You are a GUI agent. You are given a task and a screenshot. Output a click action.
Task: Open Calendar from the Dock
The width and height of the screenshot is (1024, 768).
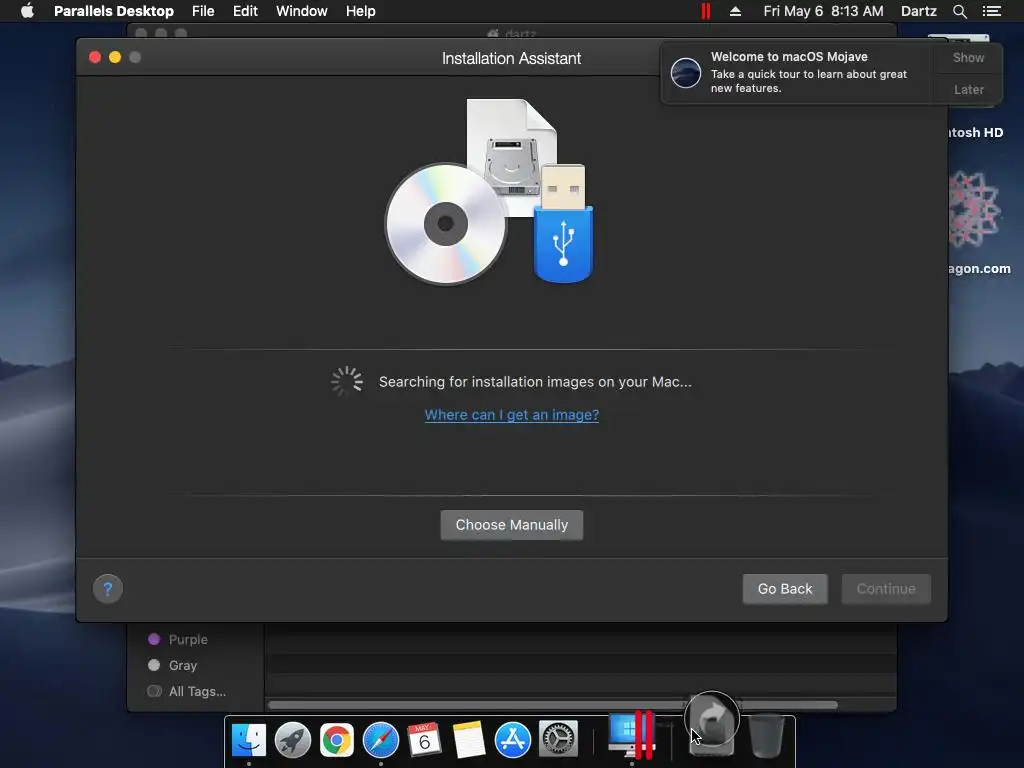(424, 740)
